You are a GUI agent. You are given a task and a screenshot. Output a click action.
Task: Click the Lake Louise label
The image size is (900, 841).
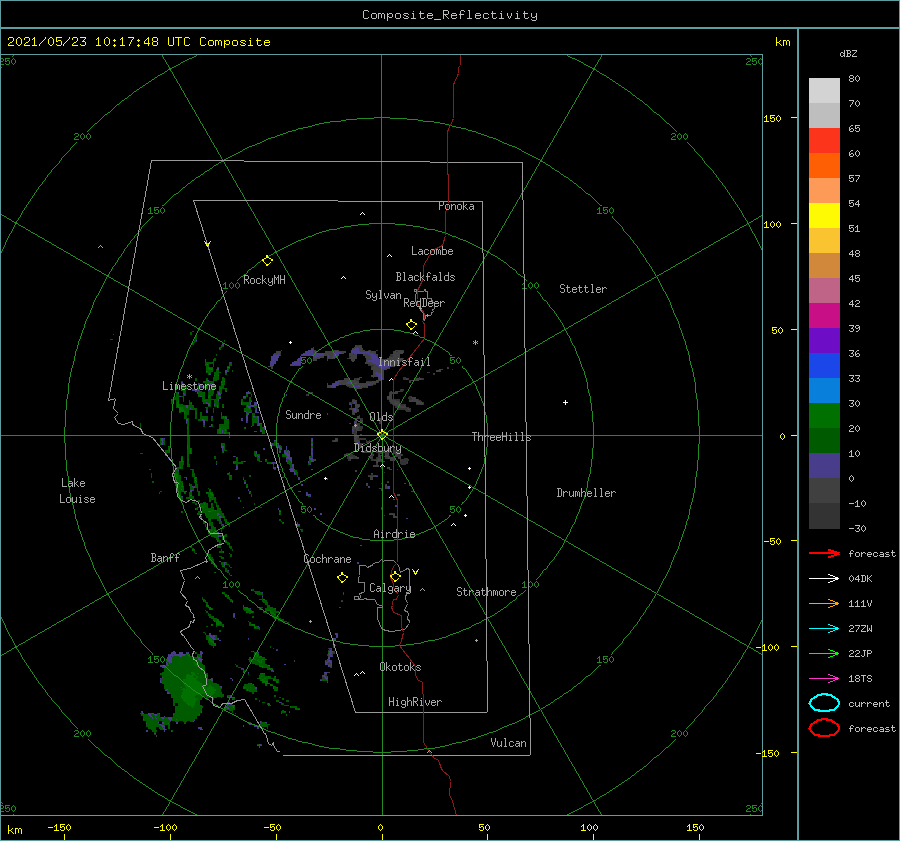(x=77, y=491)
